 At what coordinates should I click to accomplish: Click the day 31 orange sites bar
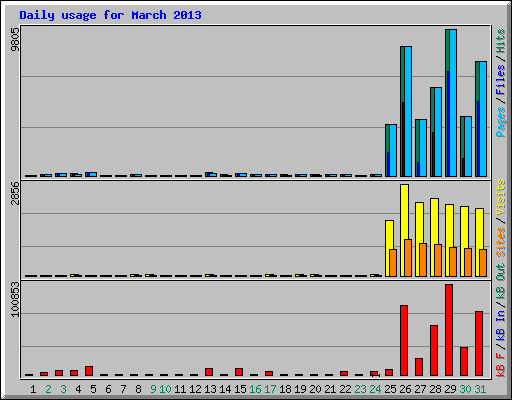tap(483, 263)
